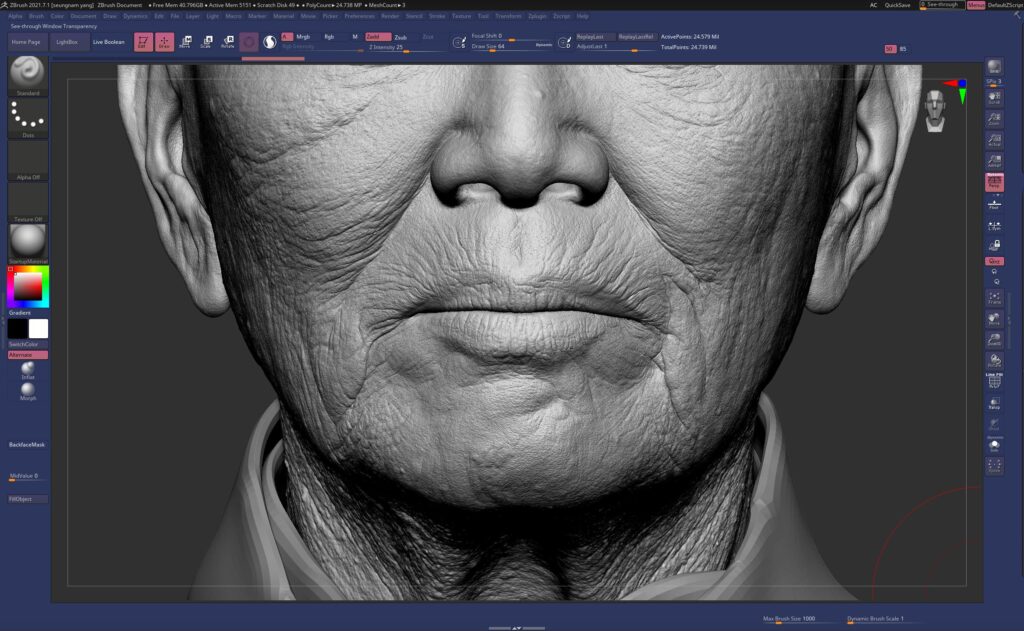Toggle Edit mode button
Viewport: 1024px width, 631px height.
click(143, 42)
